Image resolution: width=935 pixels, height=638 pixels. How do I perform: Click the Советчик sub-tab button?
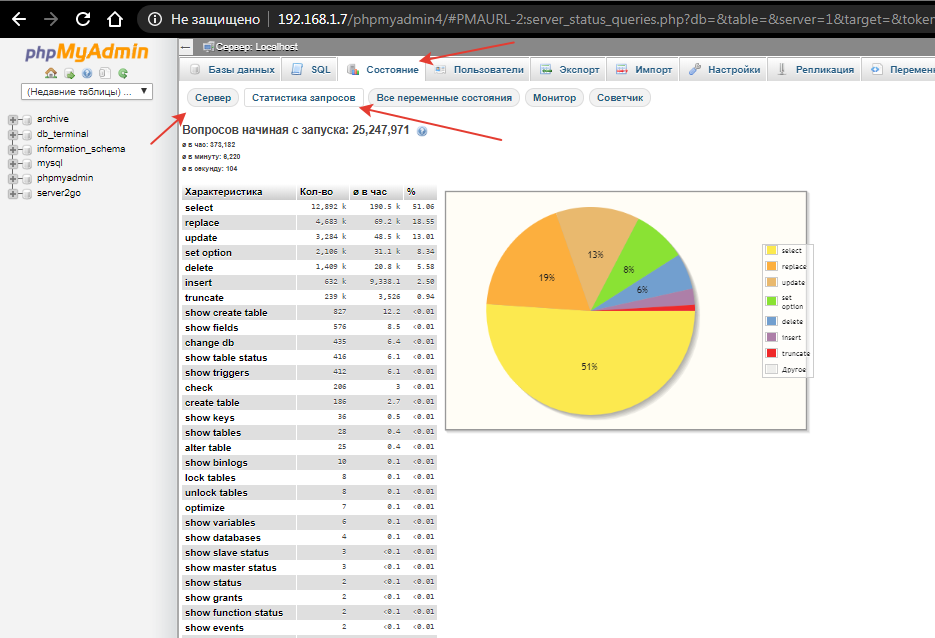click(x=620, y=98)
